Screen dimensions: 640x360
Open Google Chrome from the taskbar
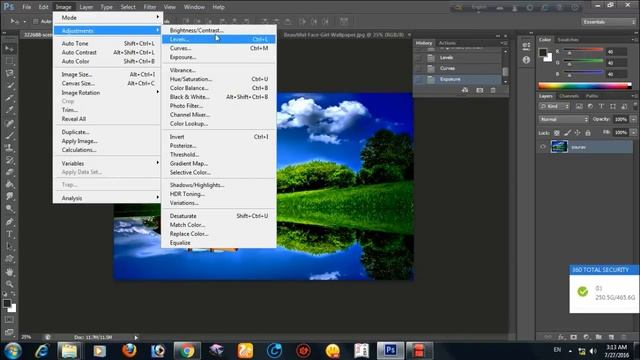187,350
